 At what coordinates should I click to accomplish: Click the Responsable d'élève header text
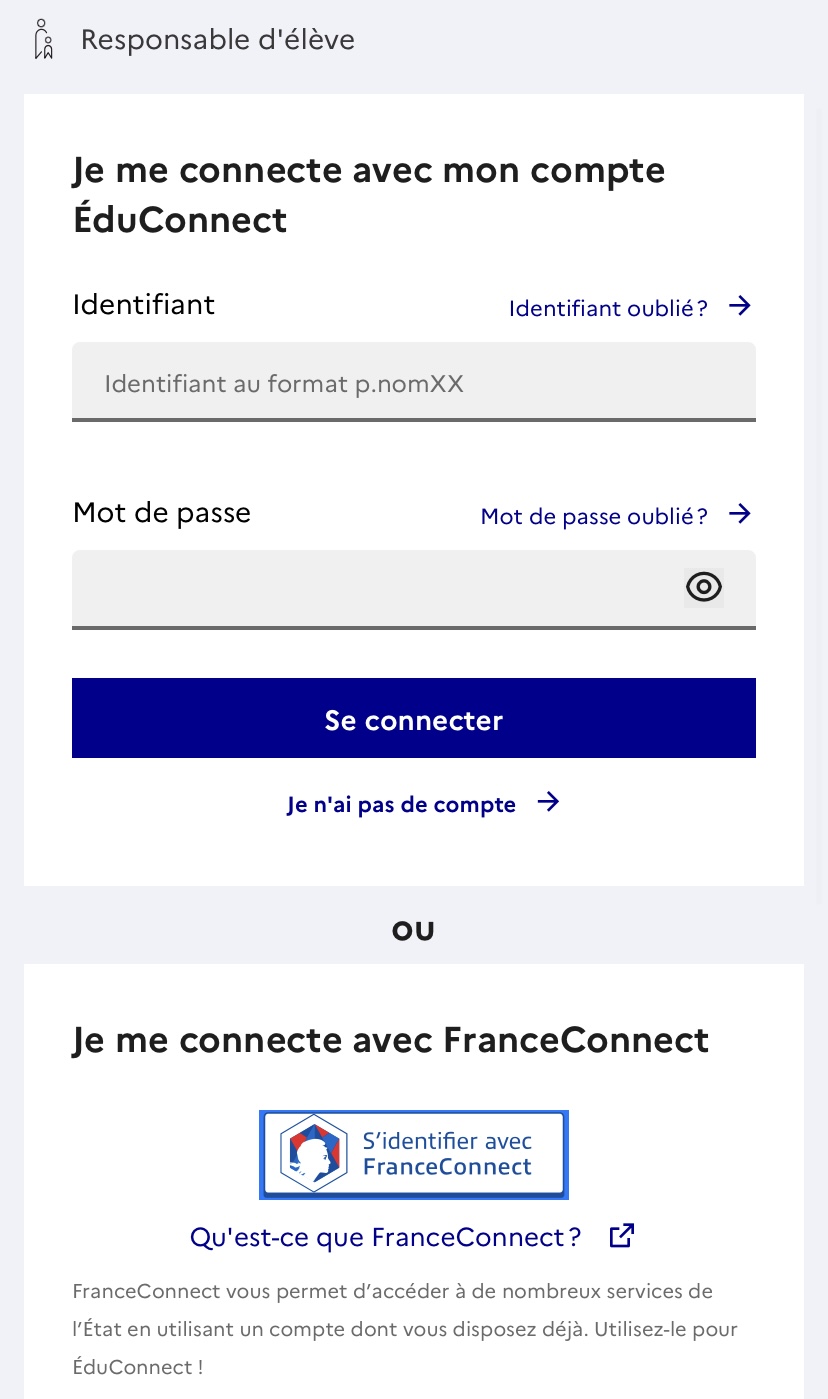(x=217, y=40)
